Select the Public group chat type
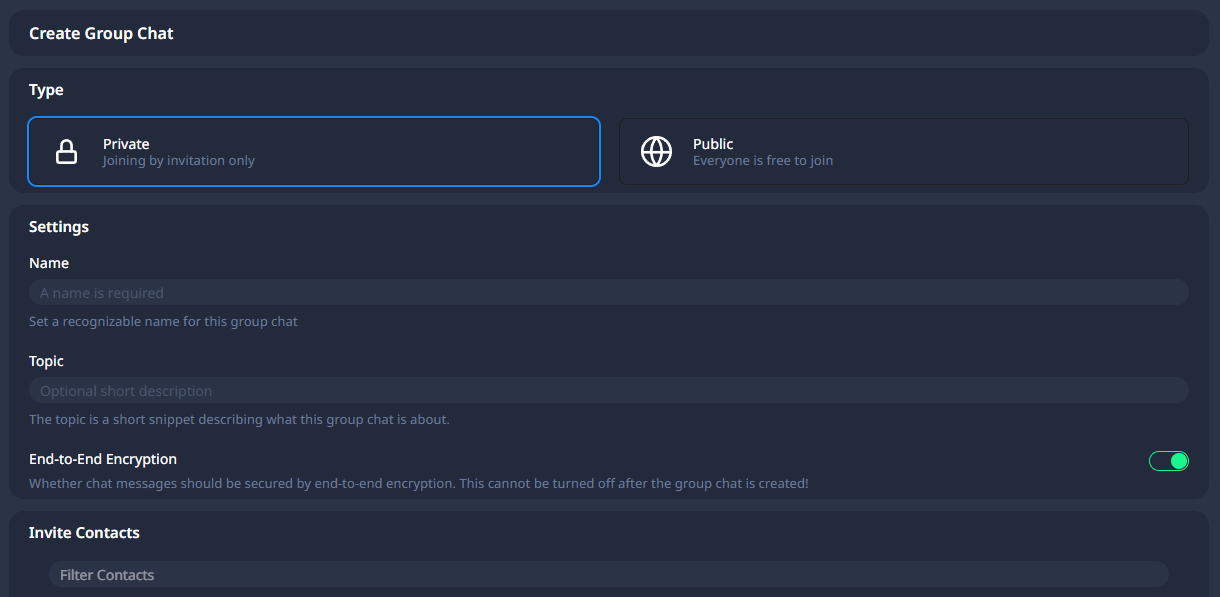 904,152
